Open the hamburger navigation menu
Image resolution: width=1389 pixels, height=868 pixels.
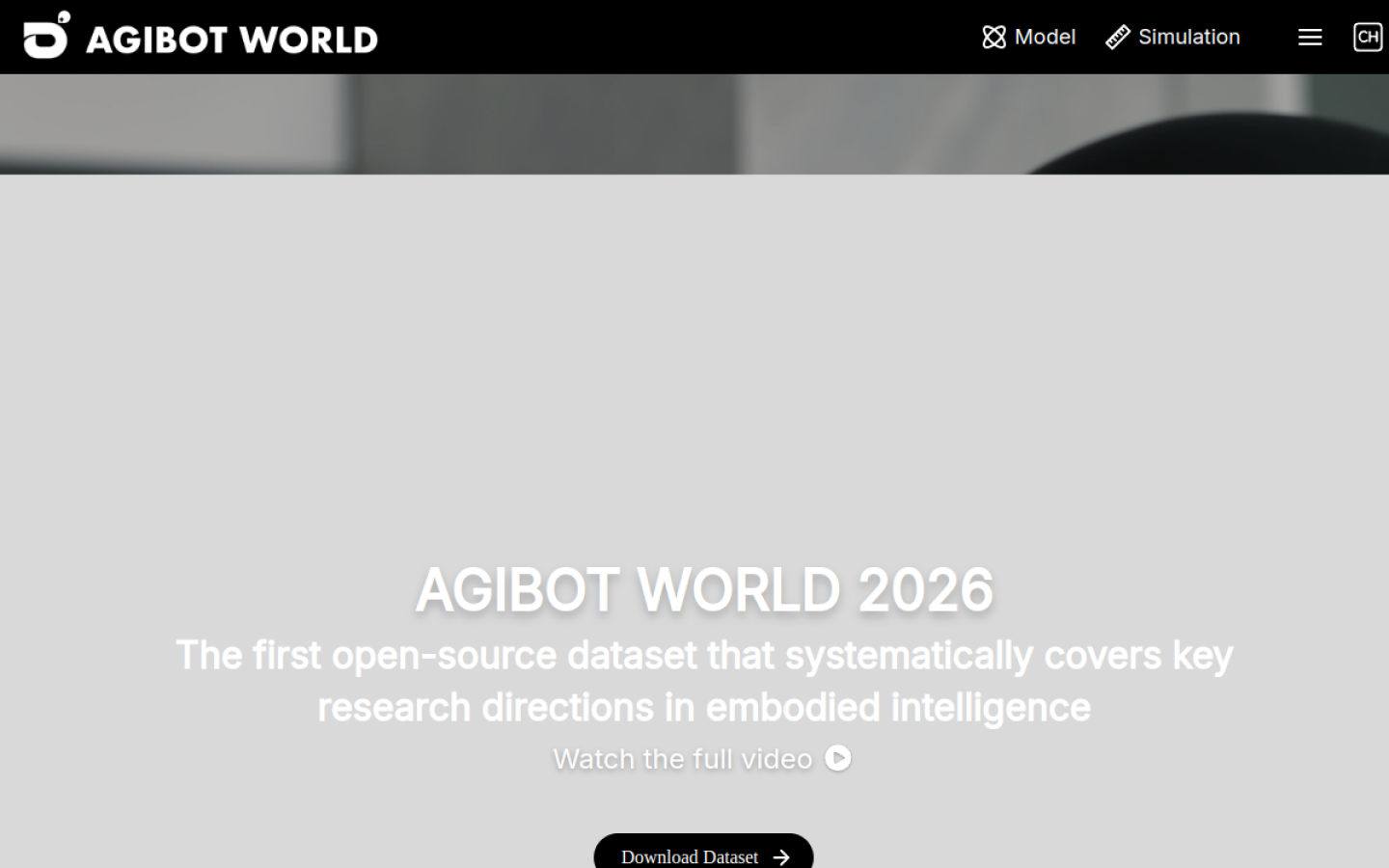[x=1310, y=38]
